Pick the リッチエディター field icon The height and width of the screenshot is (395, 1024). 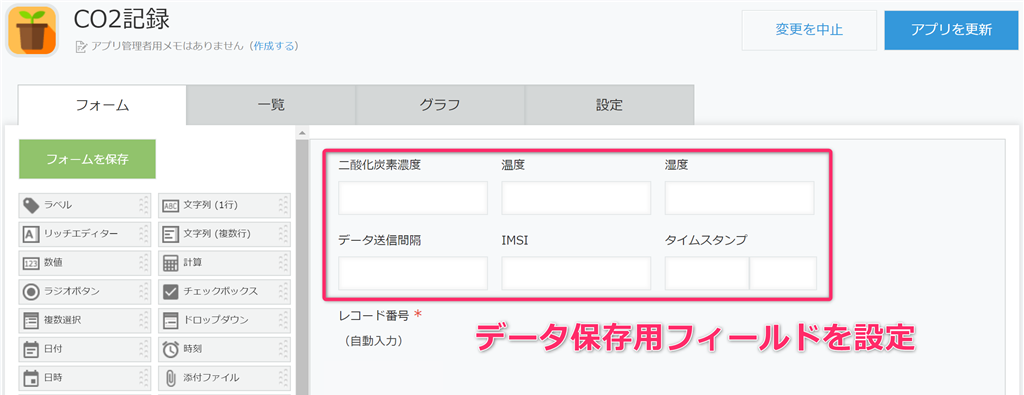(31, 234)
